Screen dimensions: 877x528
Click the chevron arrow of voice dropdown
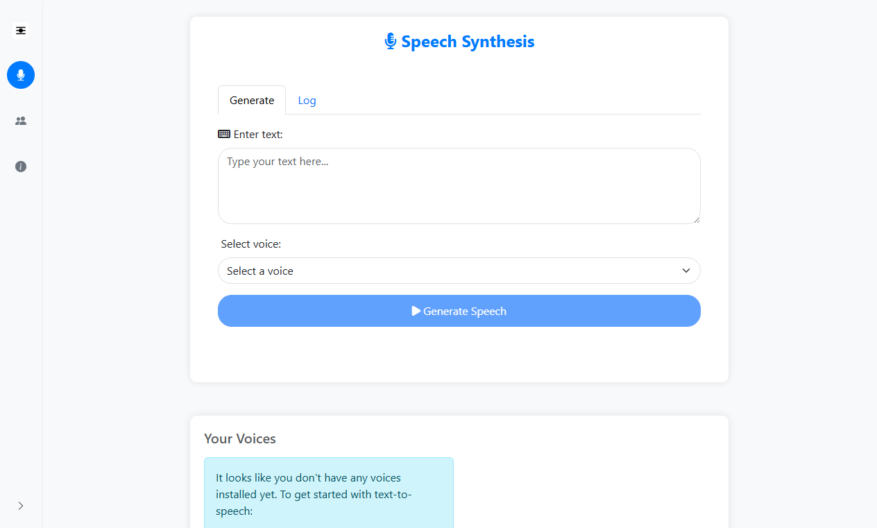click(686, 271)
